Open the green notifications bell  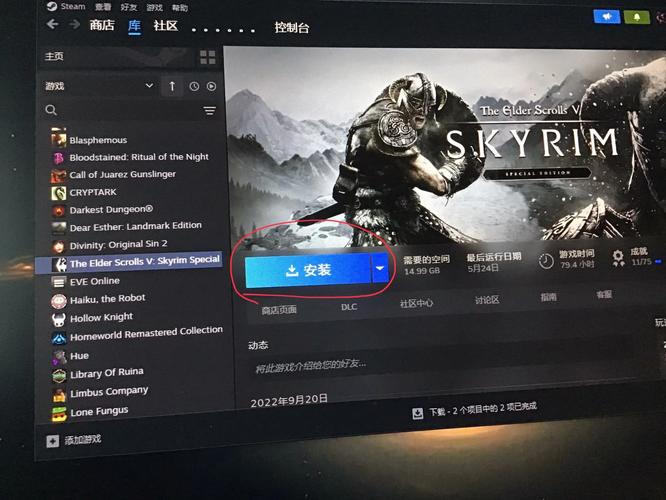[x=636, y=17]
